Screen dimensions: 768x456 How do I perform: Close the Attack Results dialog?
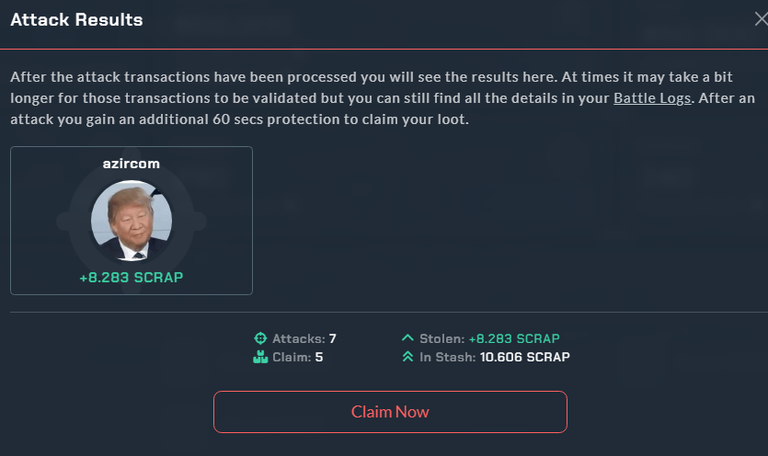pos(761,19)
